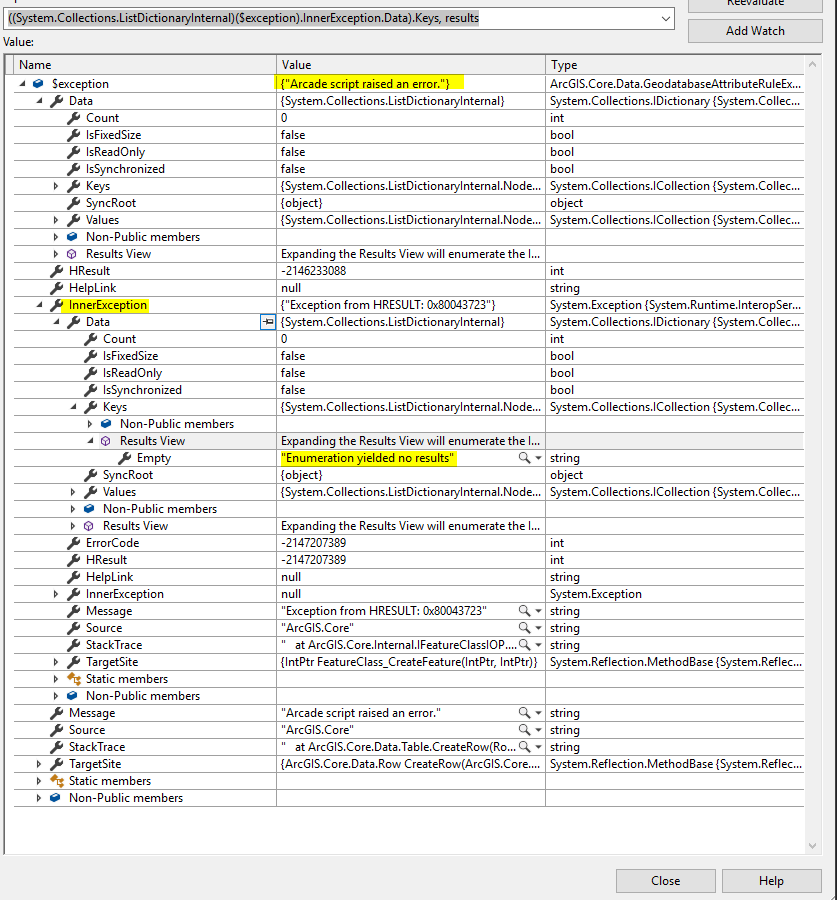The image size is (837, 900).
Task: Select the IsFixedSize row under $exception Data
Action: [x=409, y=135]
